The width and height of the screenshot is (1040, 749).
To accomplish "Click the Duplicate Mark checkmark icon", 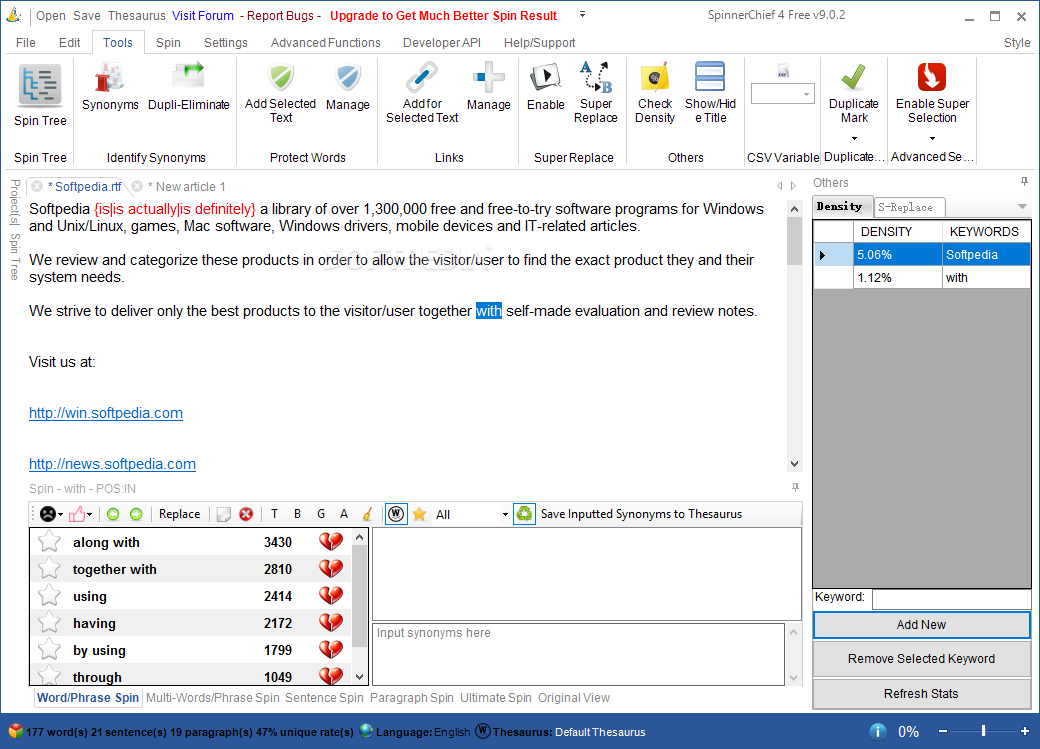I will (854, 78).
